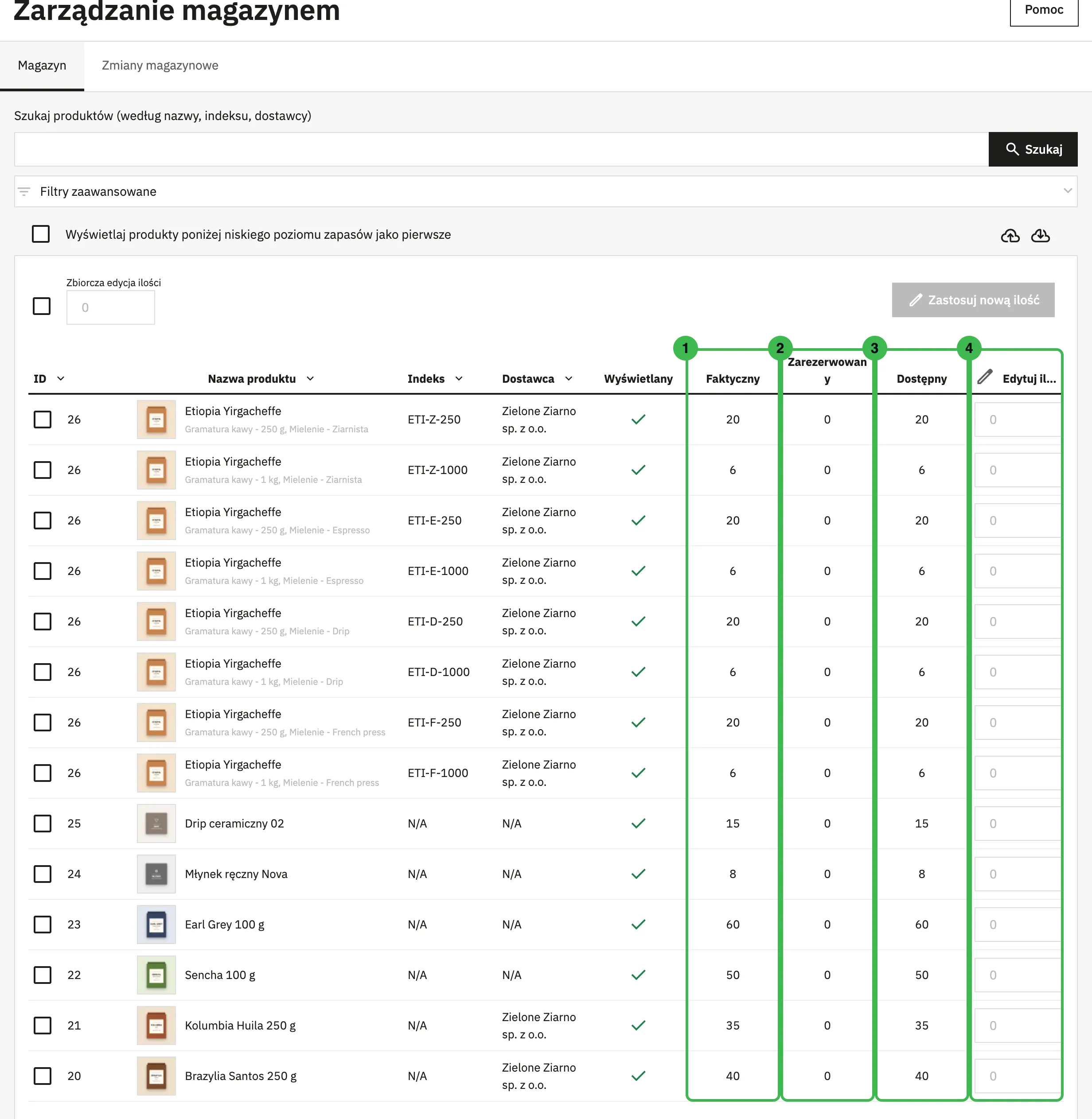Image resolution: width=1092 pixels, height=1119 pixels.
Task: Click the Szukaj search button
Action: (x=1033, y=150)
